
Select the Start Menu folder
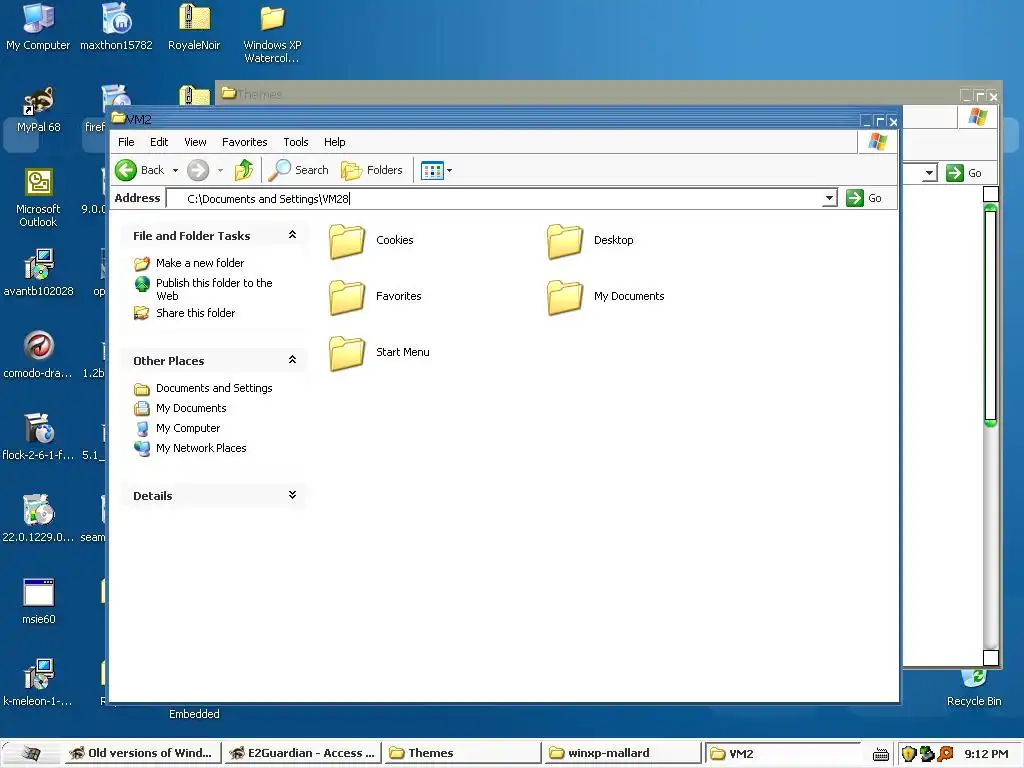click(380, 353)
